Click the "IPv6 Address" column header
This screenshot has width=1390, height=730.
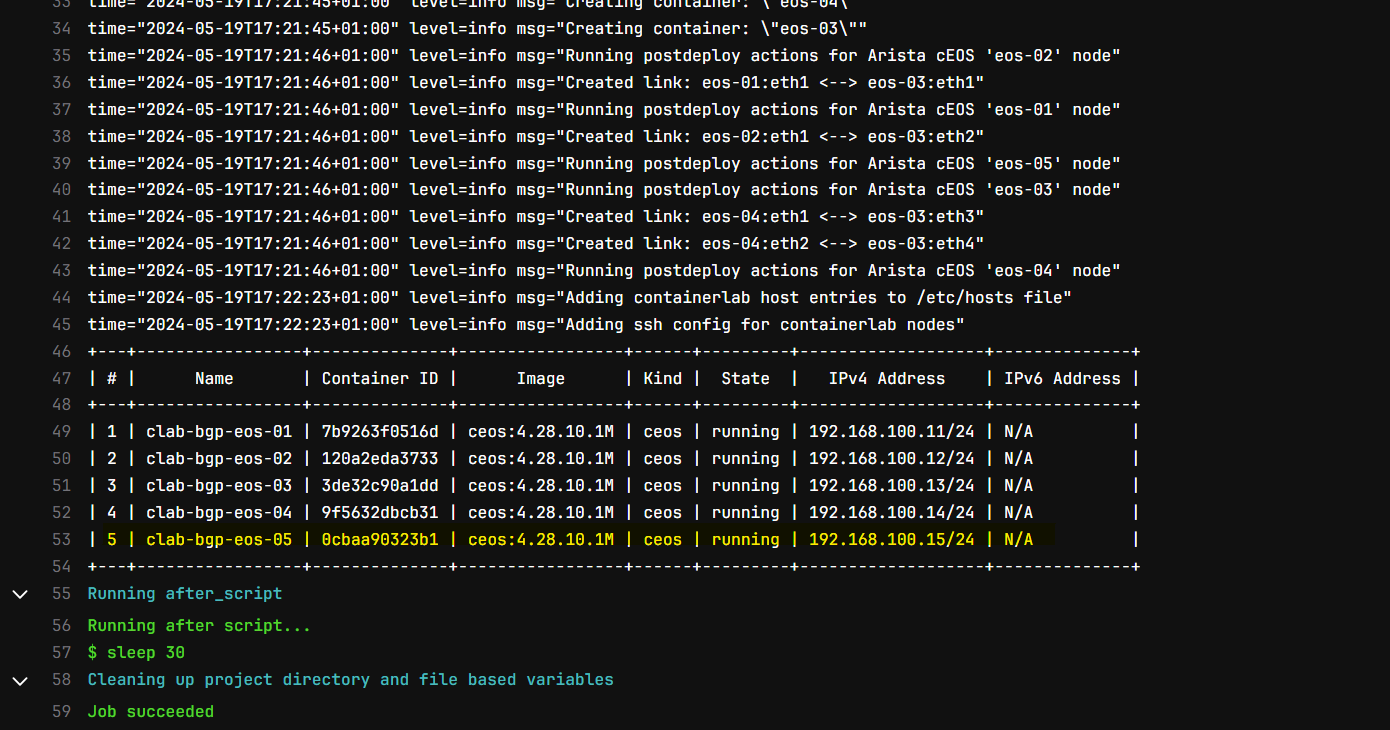point(1062,378)
